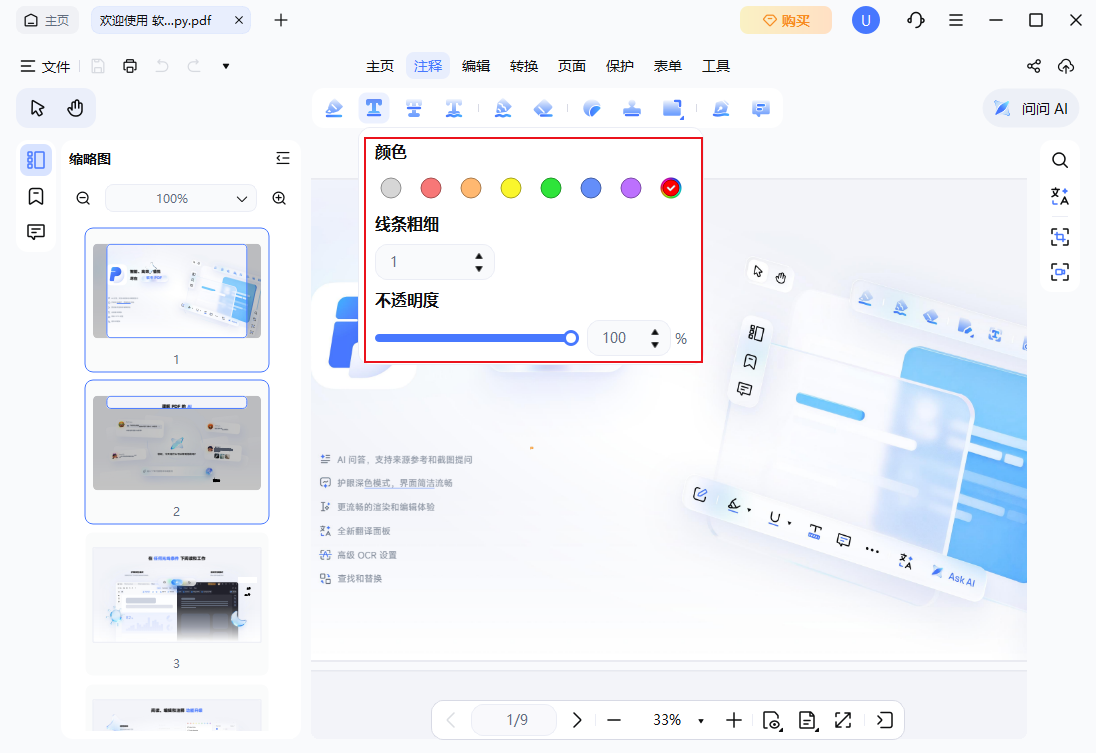
Task: Click the OCR area capture icon
Action: pyautogui.click(x=1060, y=237)
